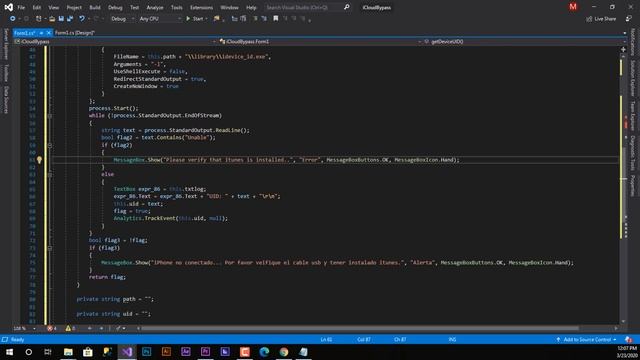Close the Form1.cs tab

pyautogui.click(x=49, y=33)
